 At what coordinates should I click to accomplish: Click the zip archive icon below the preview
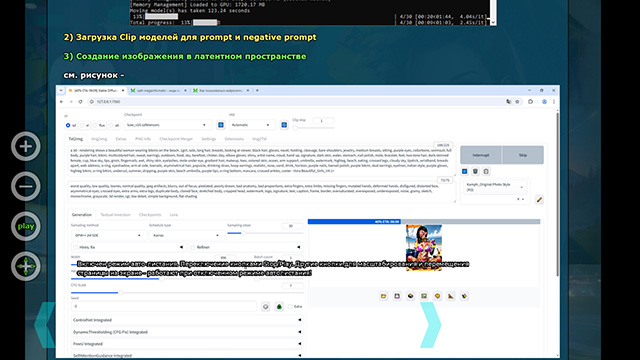click(410, 296)
